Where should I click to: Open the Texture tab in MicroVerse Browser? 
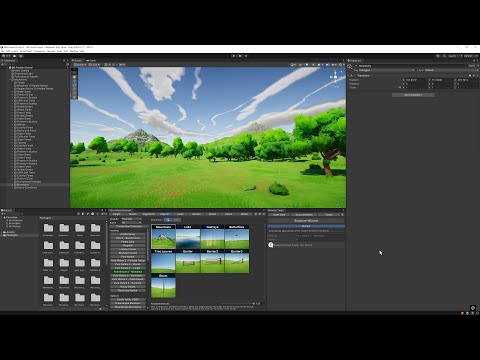point(133,214)
